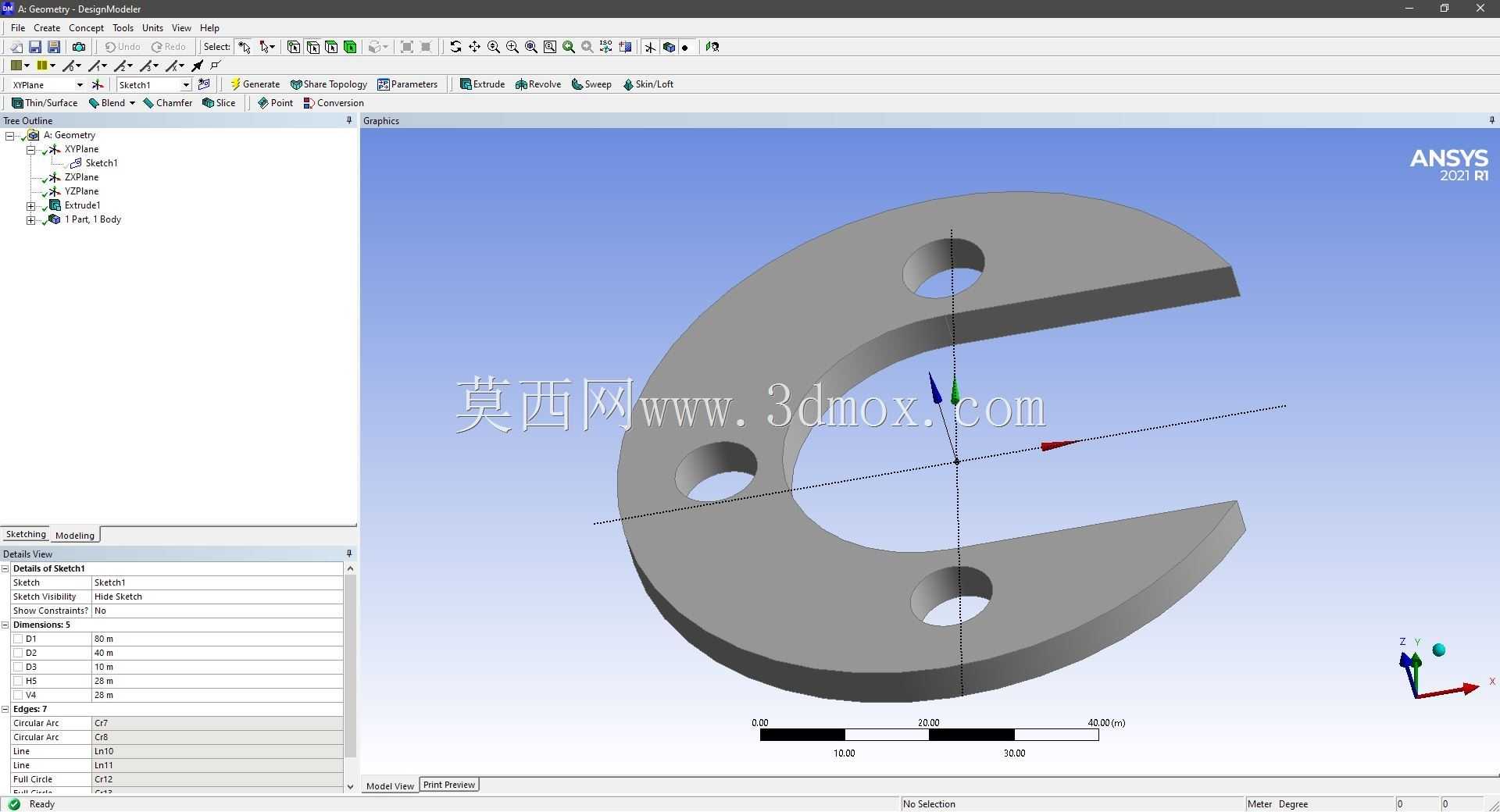The width and height of the screenshot is (1500, 812).
Task: Select the Pan view tool
Action: click(474, 47)
